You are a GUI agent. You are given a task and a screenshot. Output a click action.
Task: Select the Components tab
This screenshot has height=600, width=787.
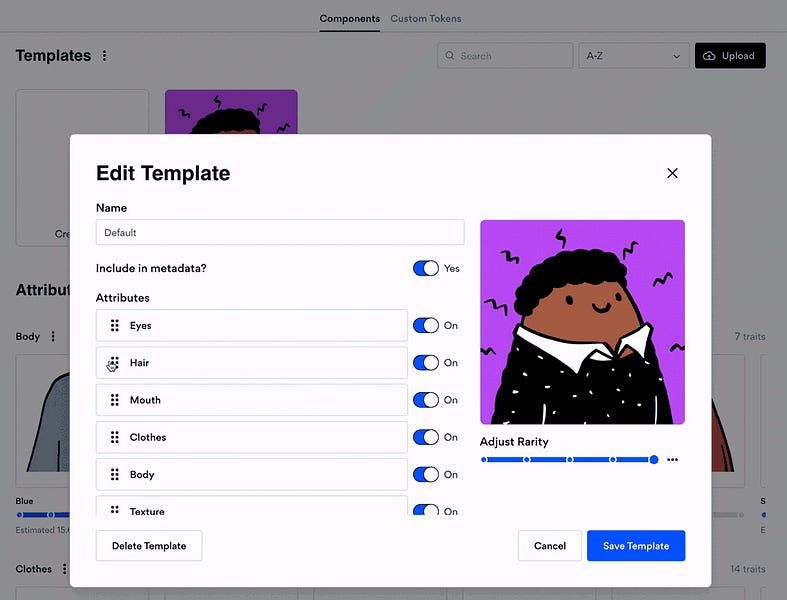349,18
